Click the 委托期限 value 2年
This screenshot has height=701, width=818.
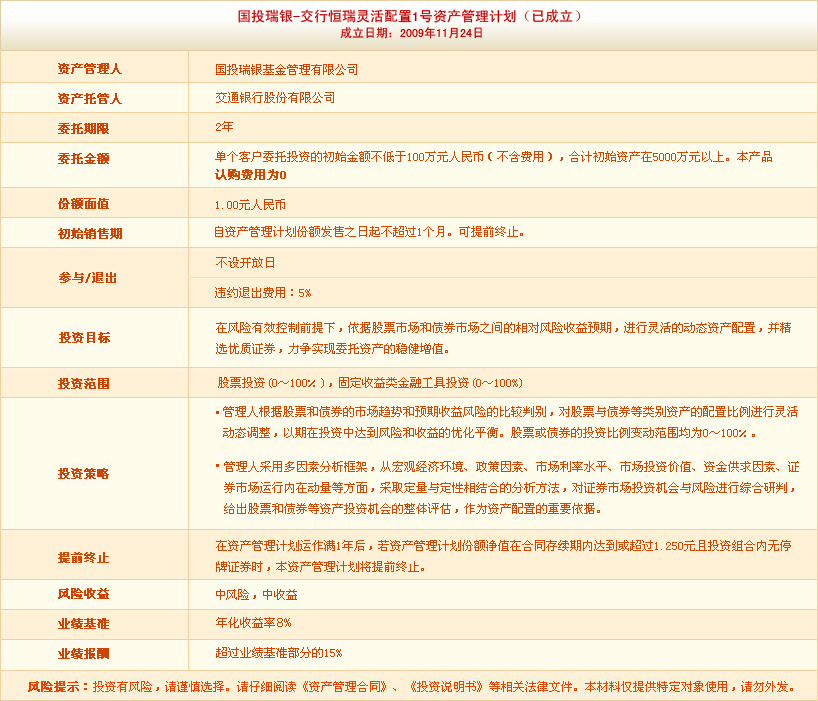coord(224,127)
